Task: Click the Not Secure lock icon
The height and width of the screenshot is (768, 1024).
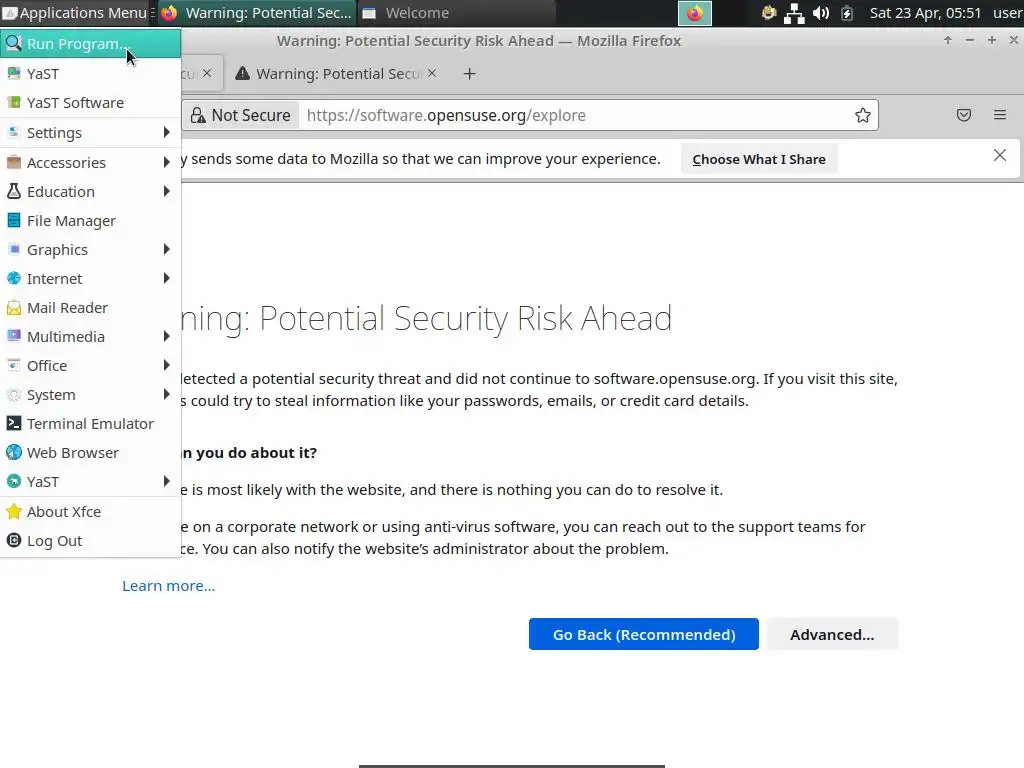Action: pos(197,116)
